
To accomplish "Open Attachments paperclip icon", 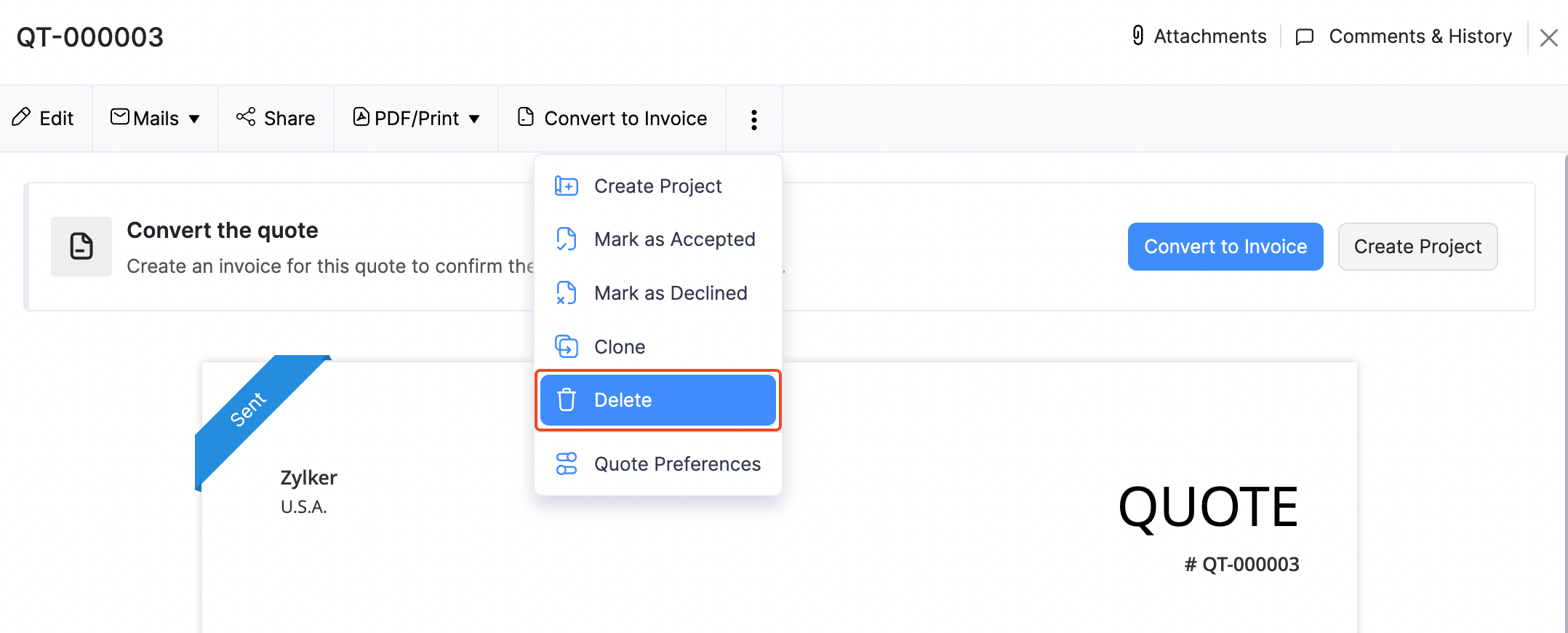I will point(1138,36).
